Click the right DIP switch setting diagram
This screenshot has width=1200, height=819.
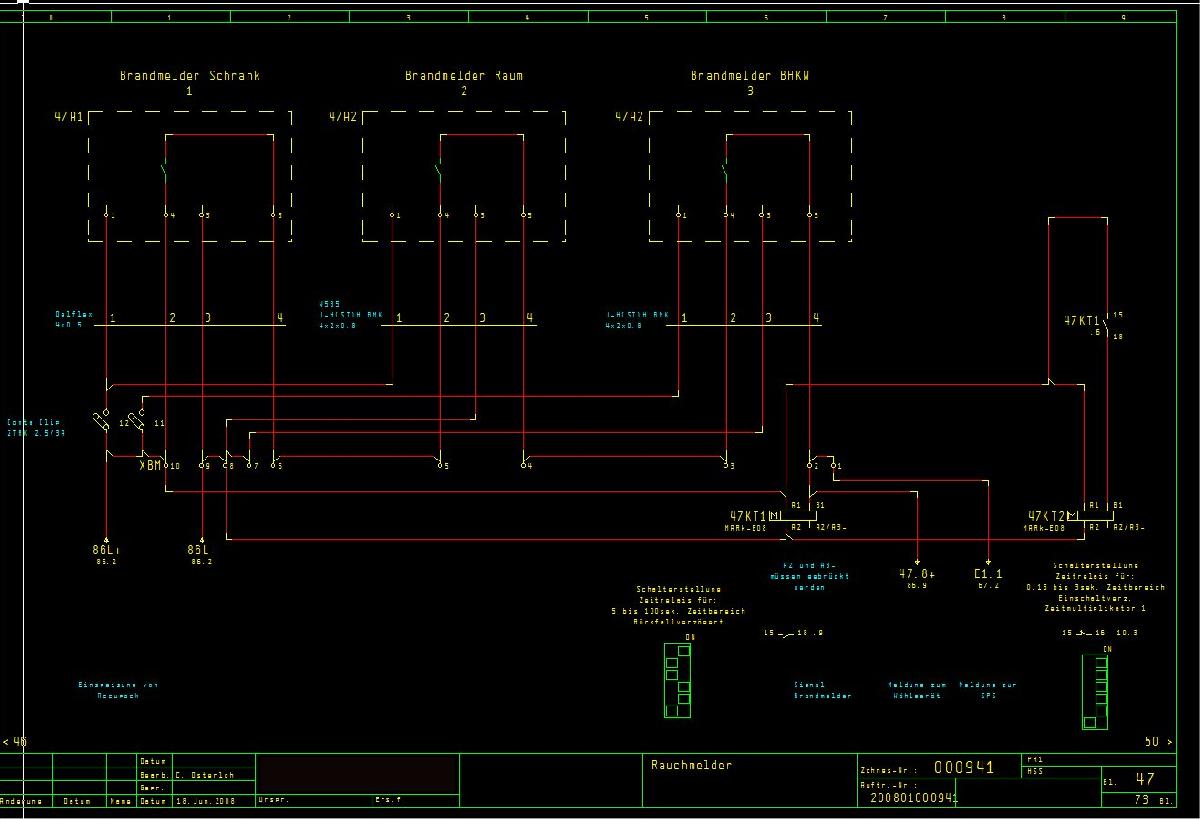pyautogui.click(x=1095, y=691)
